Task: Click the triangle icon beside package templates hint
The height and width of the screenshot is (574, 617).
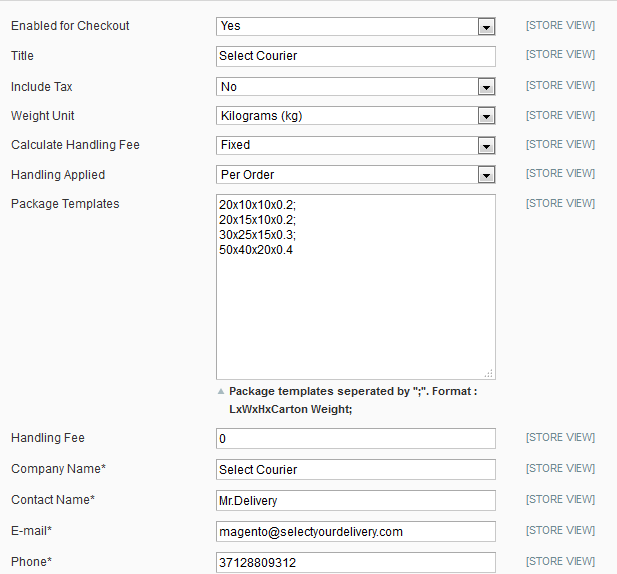Action: tap(221, 392)
